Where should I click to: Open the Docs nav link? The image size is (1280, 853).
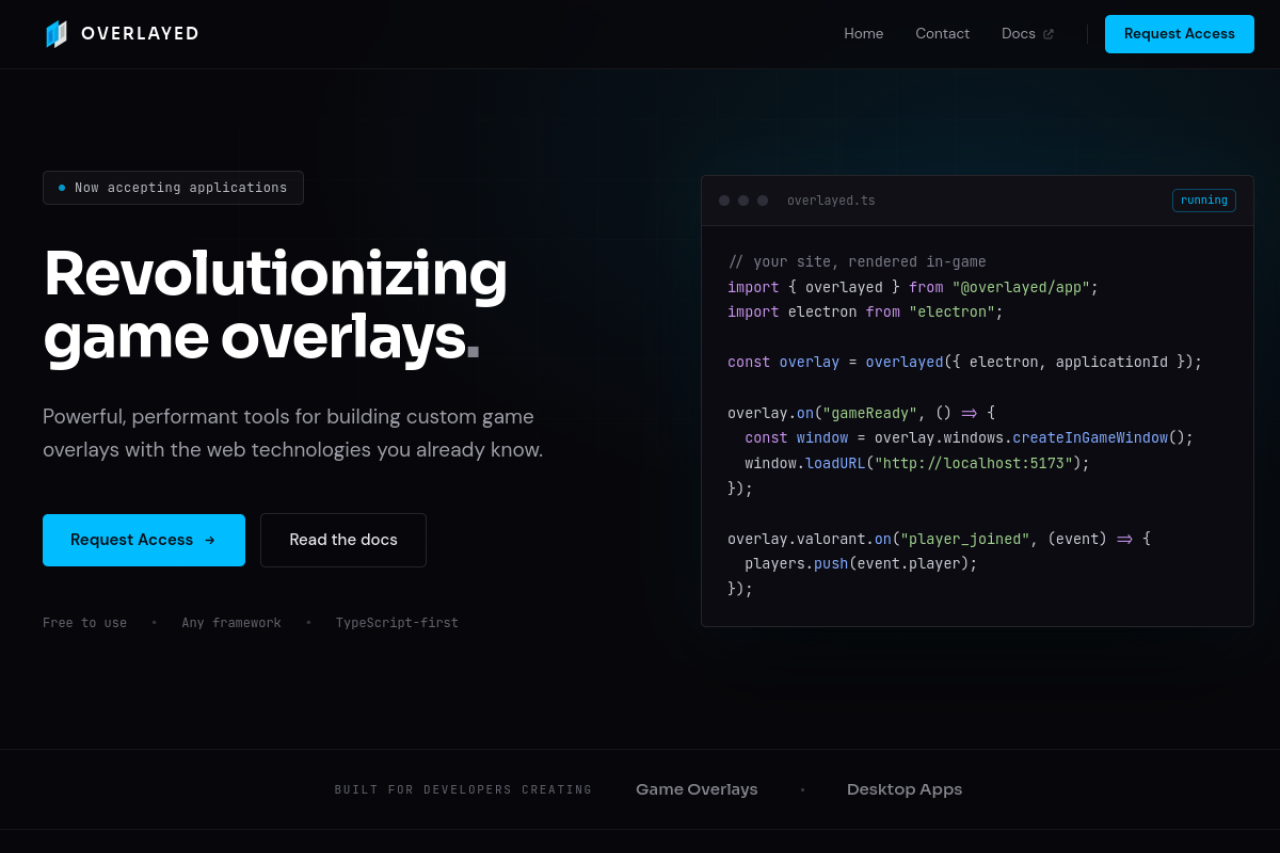[x=1018, y=34]
